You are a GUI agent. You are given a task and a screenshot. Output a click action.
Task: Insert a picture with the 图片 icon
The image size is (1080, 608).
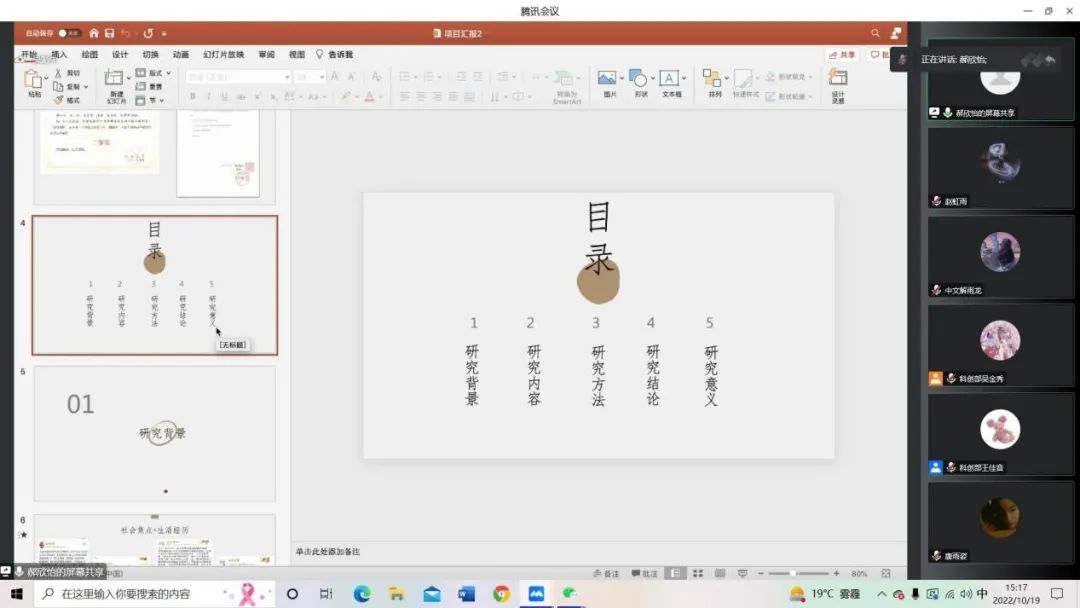point(609,79)
